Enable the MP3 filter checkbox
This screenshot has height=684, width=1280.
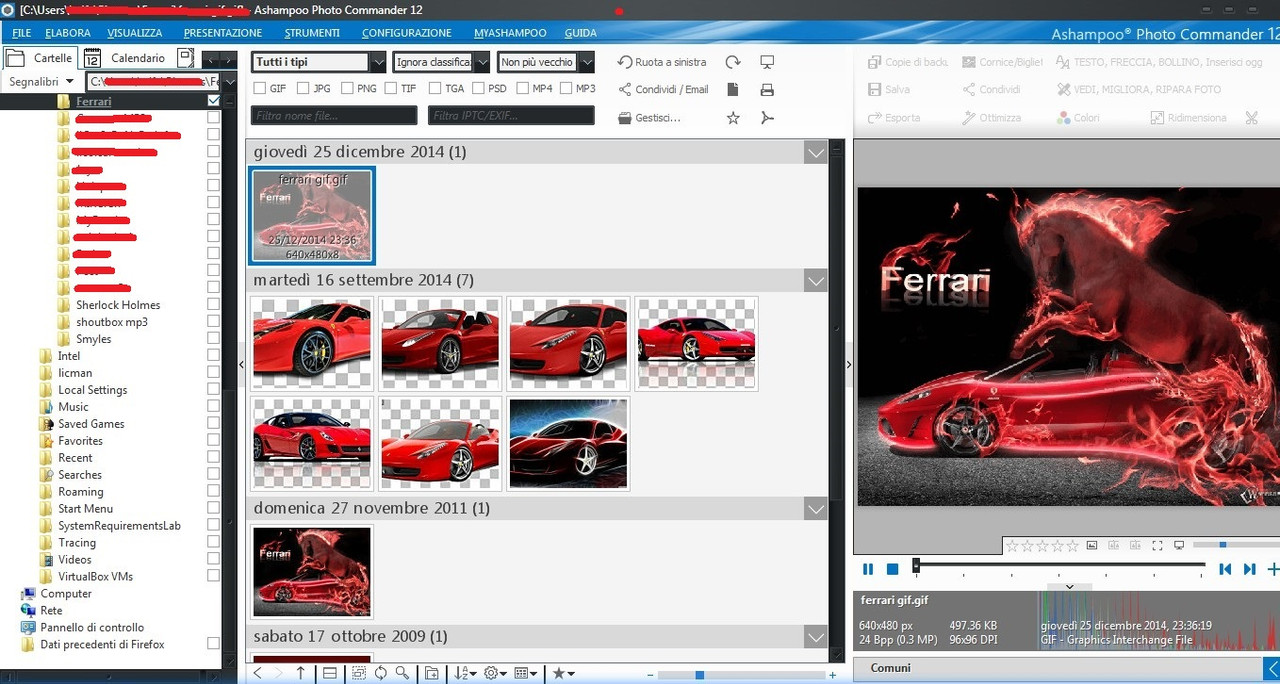(x=566, y=89)
